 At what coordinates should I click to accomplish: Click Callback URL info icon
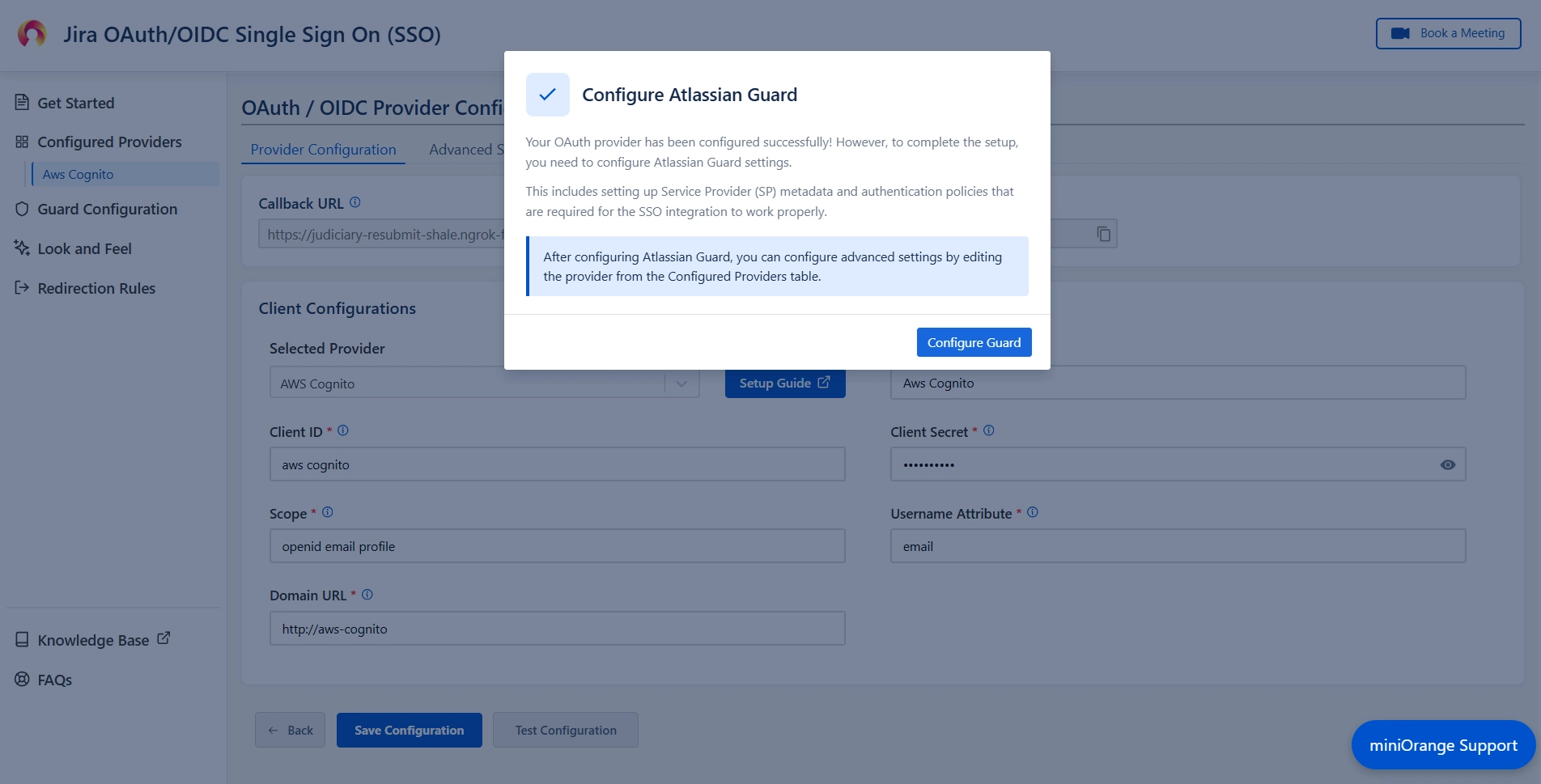[354, 202]
